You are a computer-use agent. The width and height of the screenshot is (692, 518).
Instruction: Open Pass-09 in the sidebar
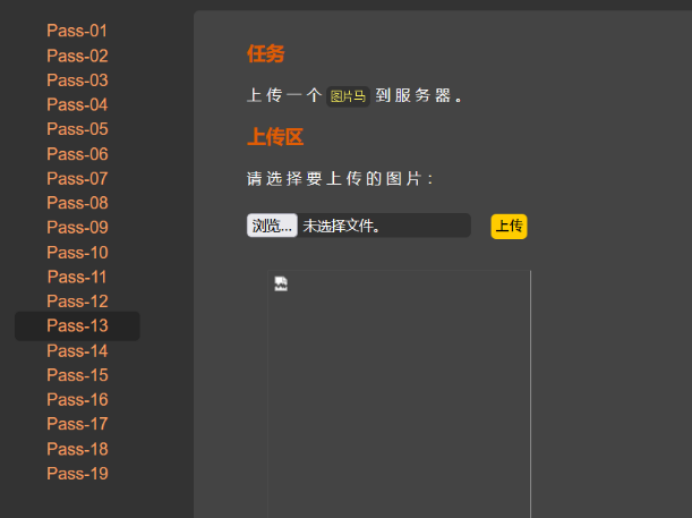[77, 228]
